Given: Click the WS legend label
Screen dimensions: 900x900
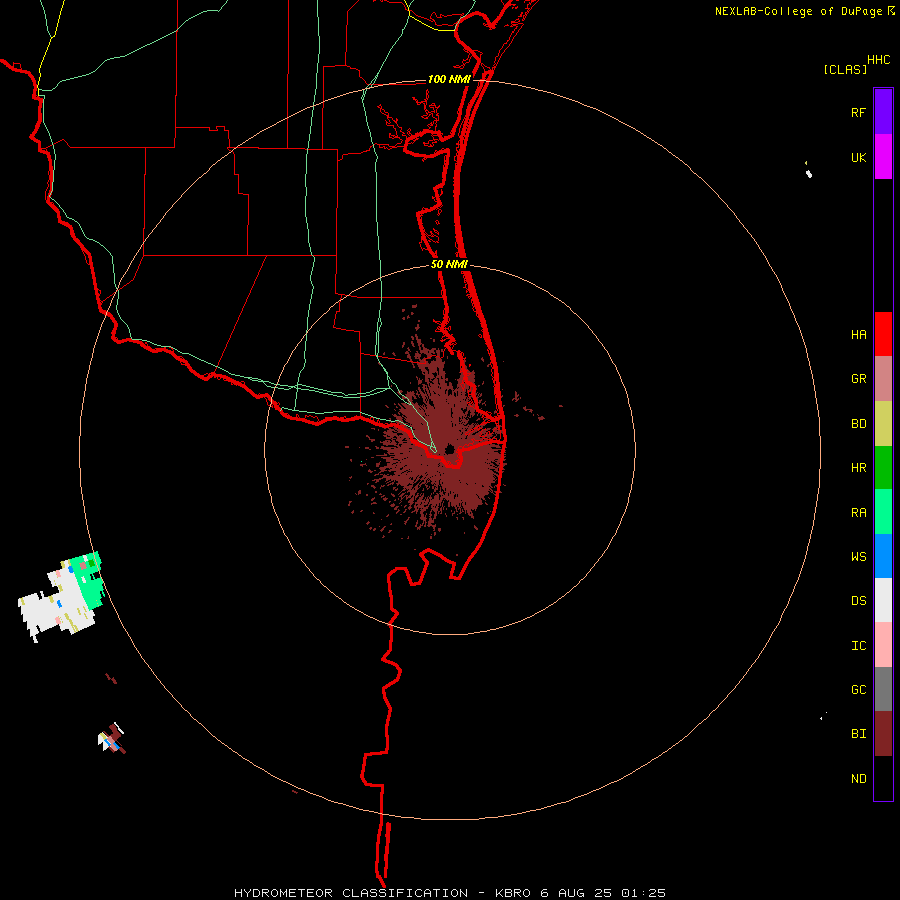Looking at the screenshot, I should (x=858, y=556).
